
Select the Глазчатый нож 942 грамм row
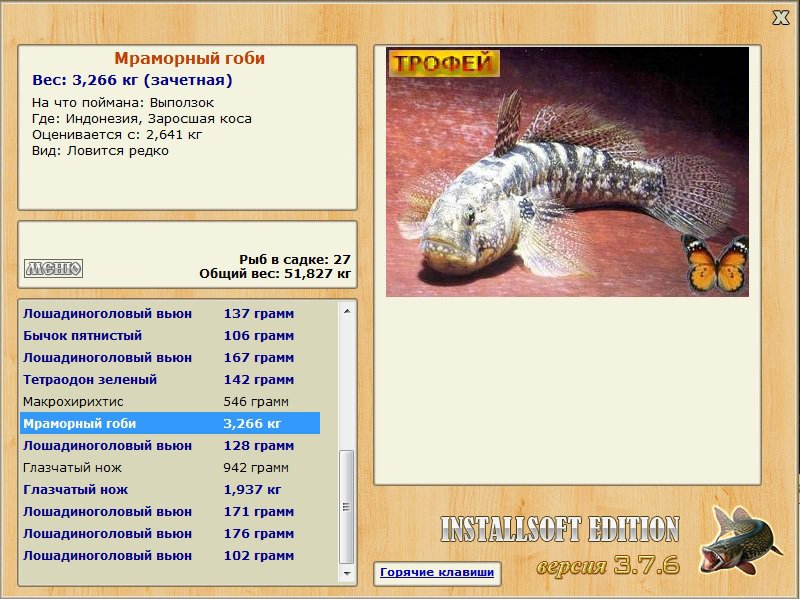pos(170,467)
